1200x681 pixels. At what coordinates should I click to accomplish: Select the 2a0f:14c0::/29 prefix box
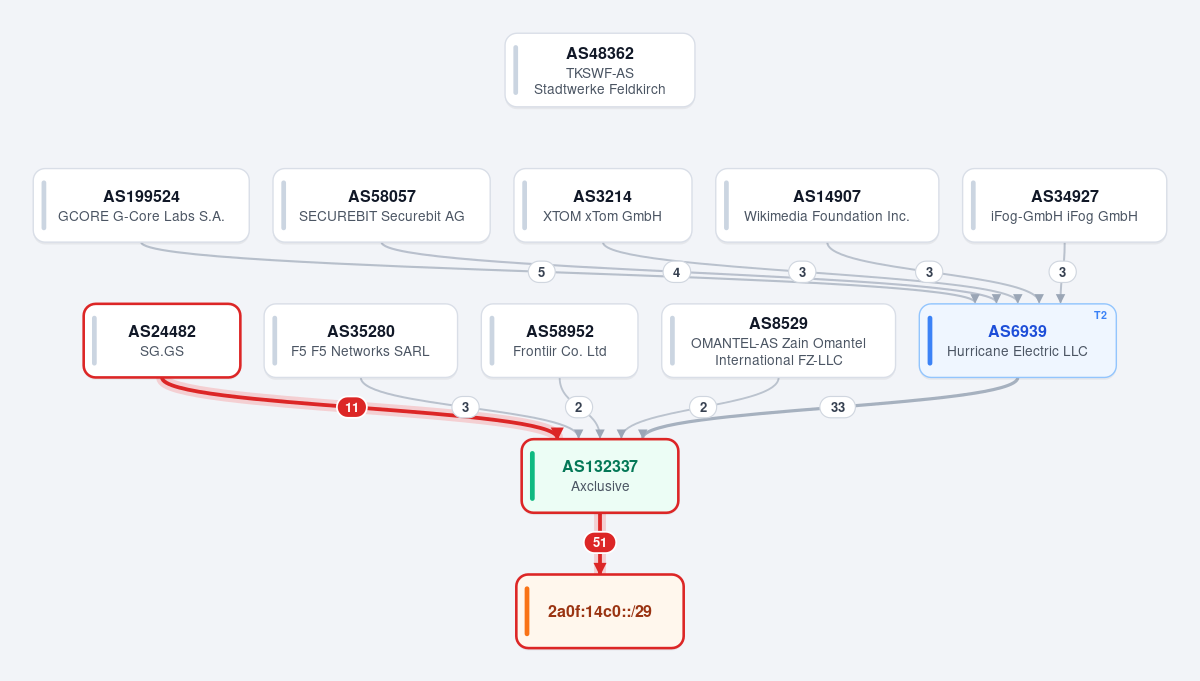click(x=600, y=611)
